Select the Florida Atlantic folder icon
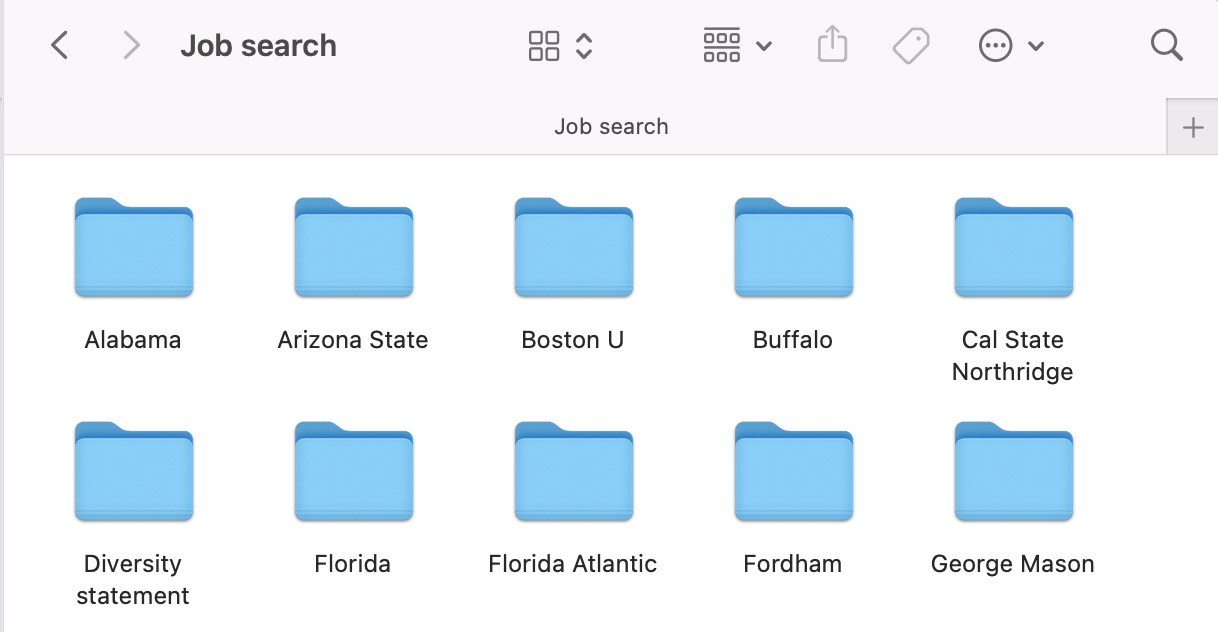 pyautogui.click(x=574, y=471)
